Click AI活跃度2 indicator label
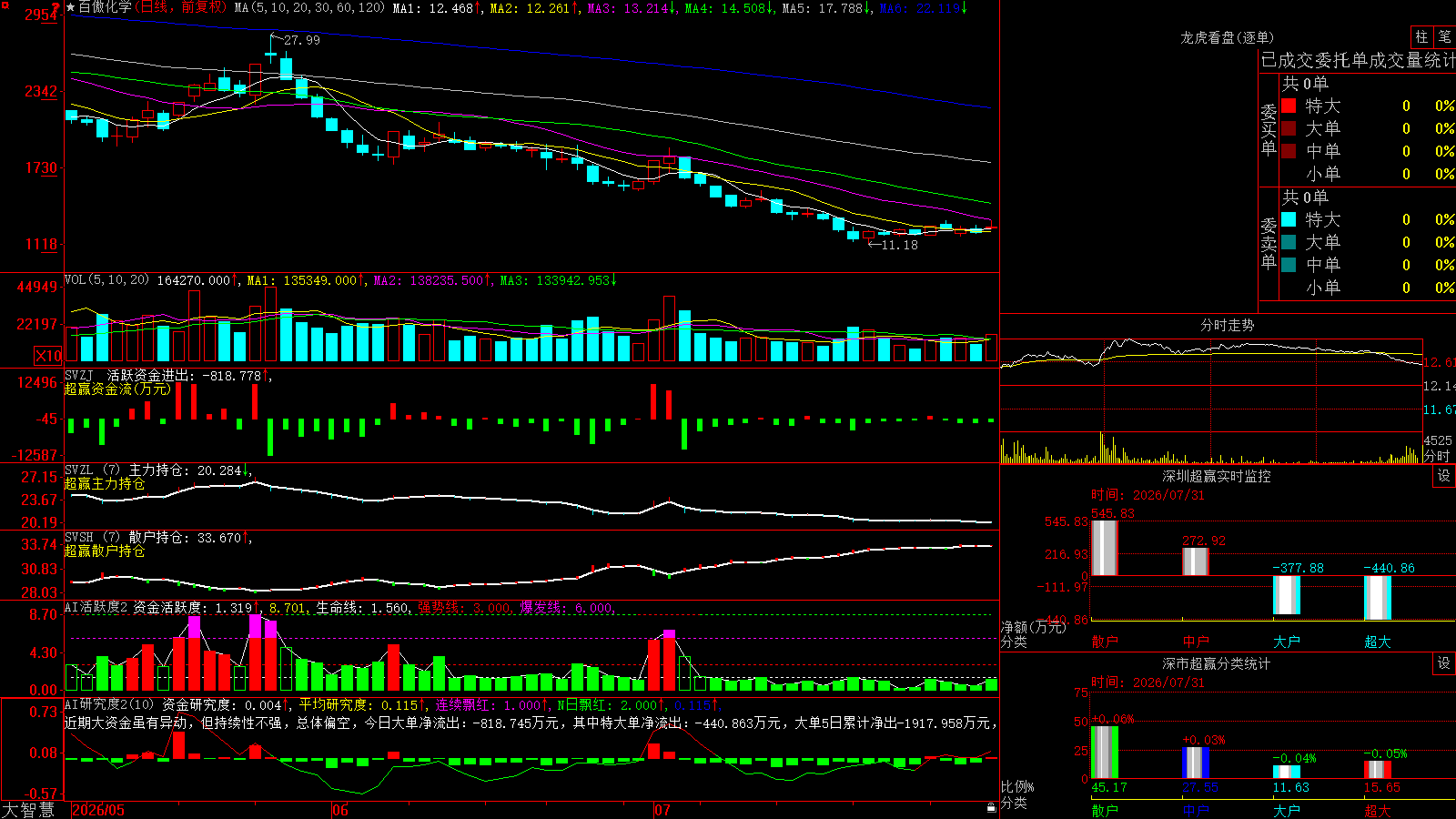1456x819 pixels. click(96, 607)
